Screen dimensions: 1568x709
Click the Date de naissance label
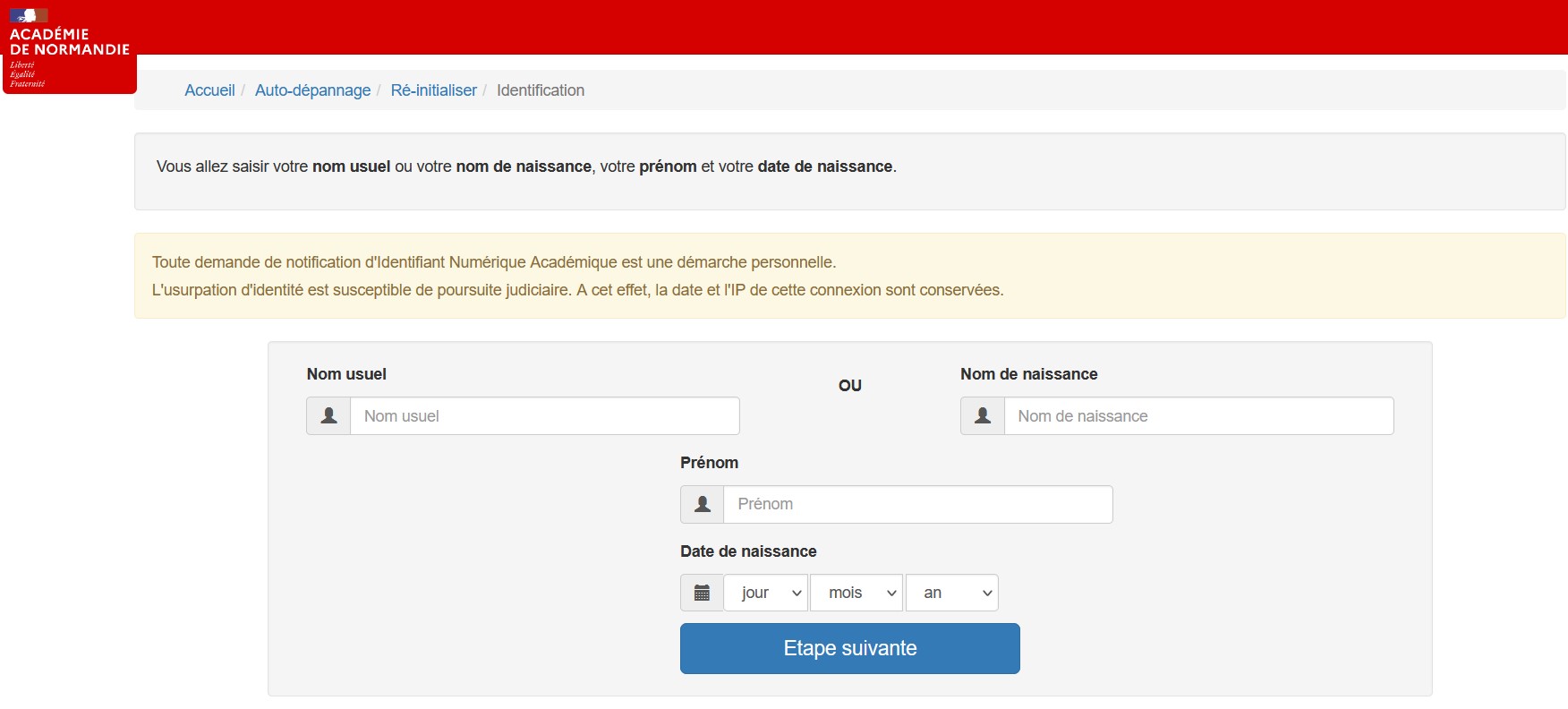click(748, 551)
